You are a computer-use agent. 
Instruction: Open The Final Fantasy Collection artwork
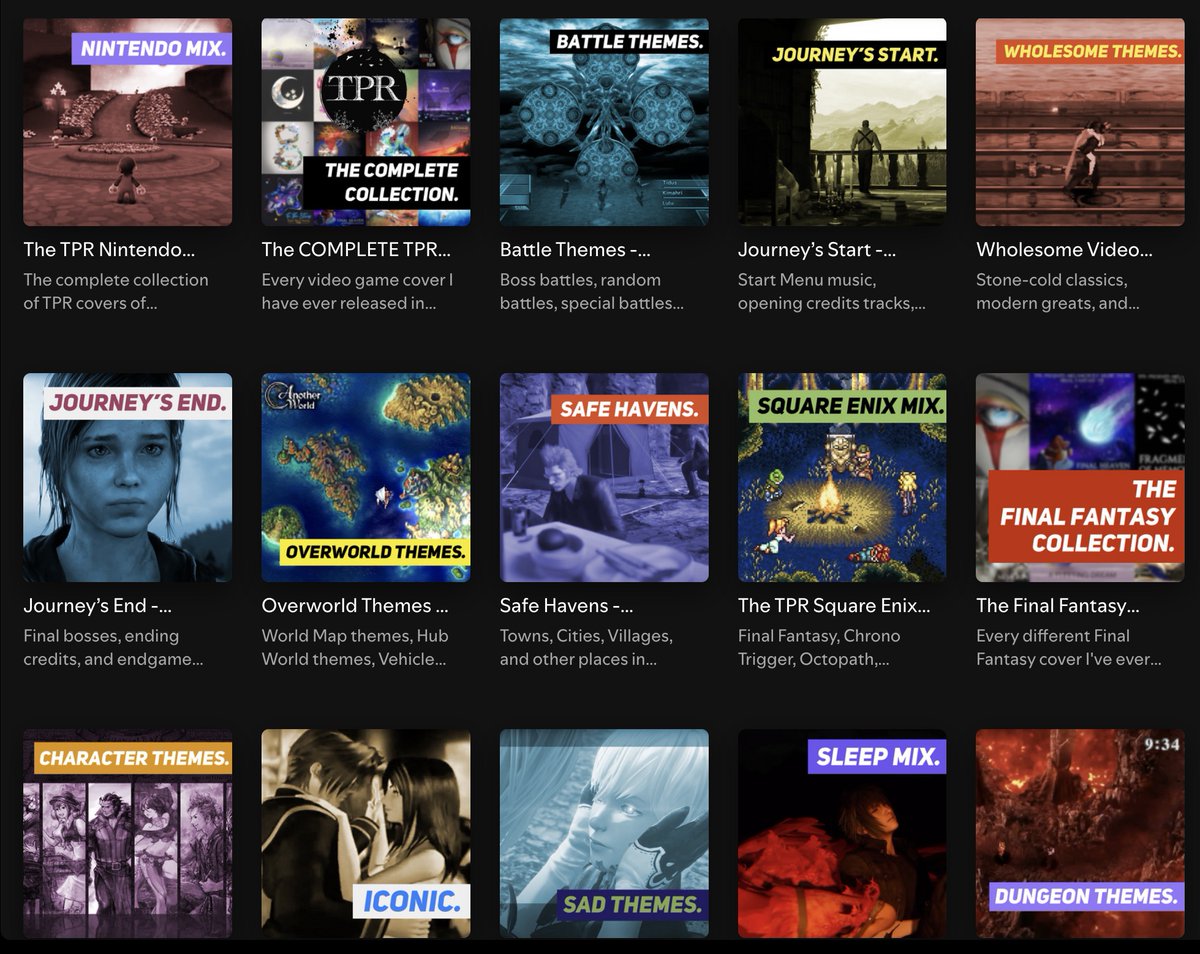[x=1079, y=477]
